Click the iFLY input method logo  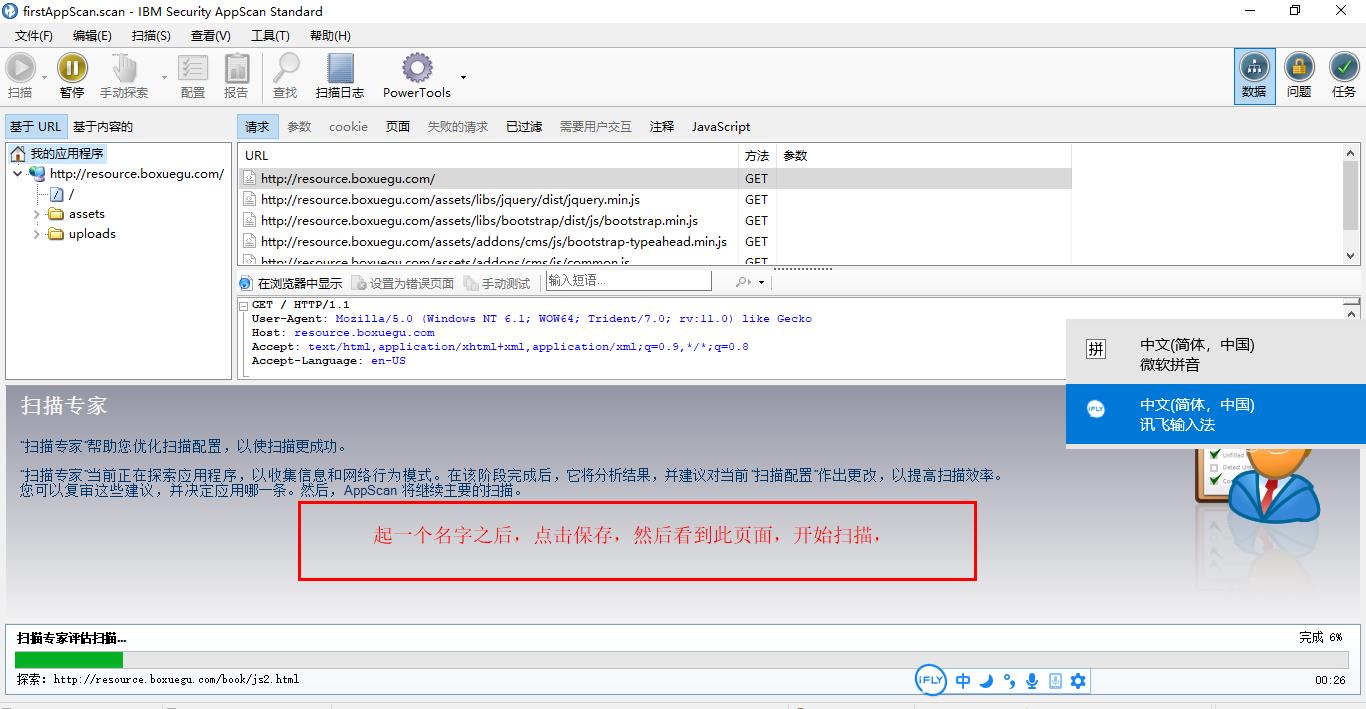tap(930, 680)
